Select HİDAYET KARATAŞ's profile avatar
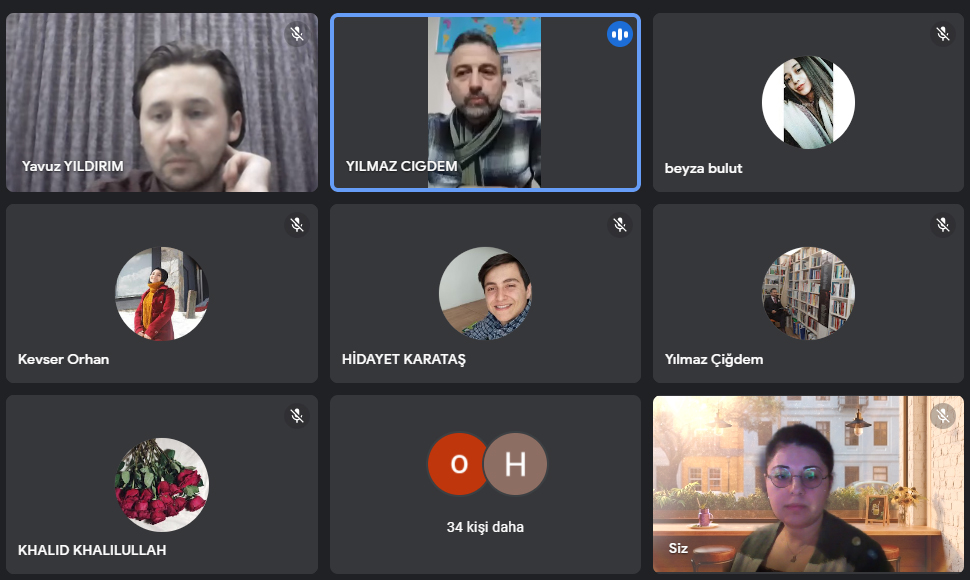 click(485, 294)
